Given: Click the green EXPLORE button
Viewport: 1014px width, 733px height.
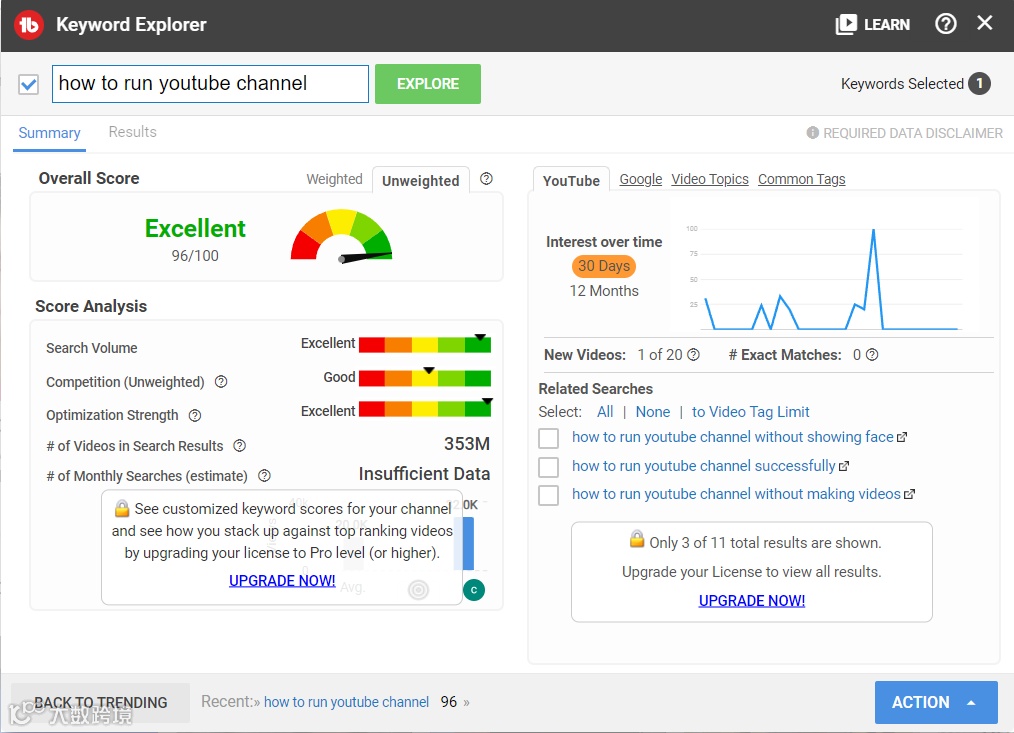Looking at the screenshot, I should (x=427, y=84).
